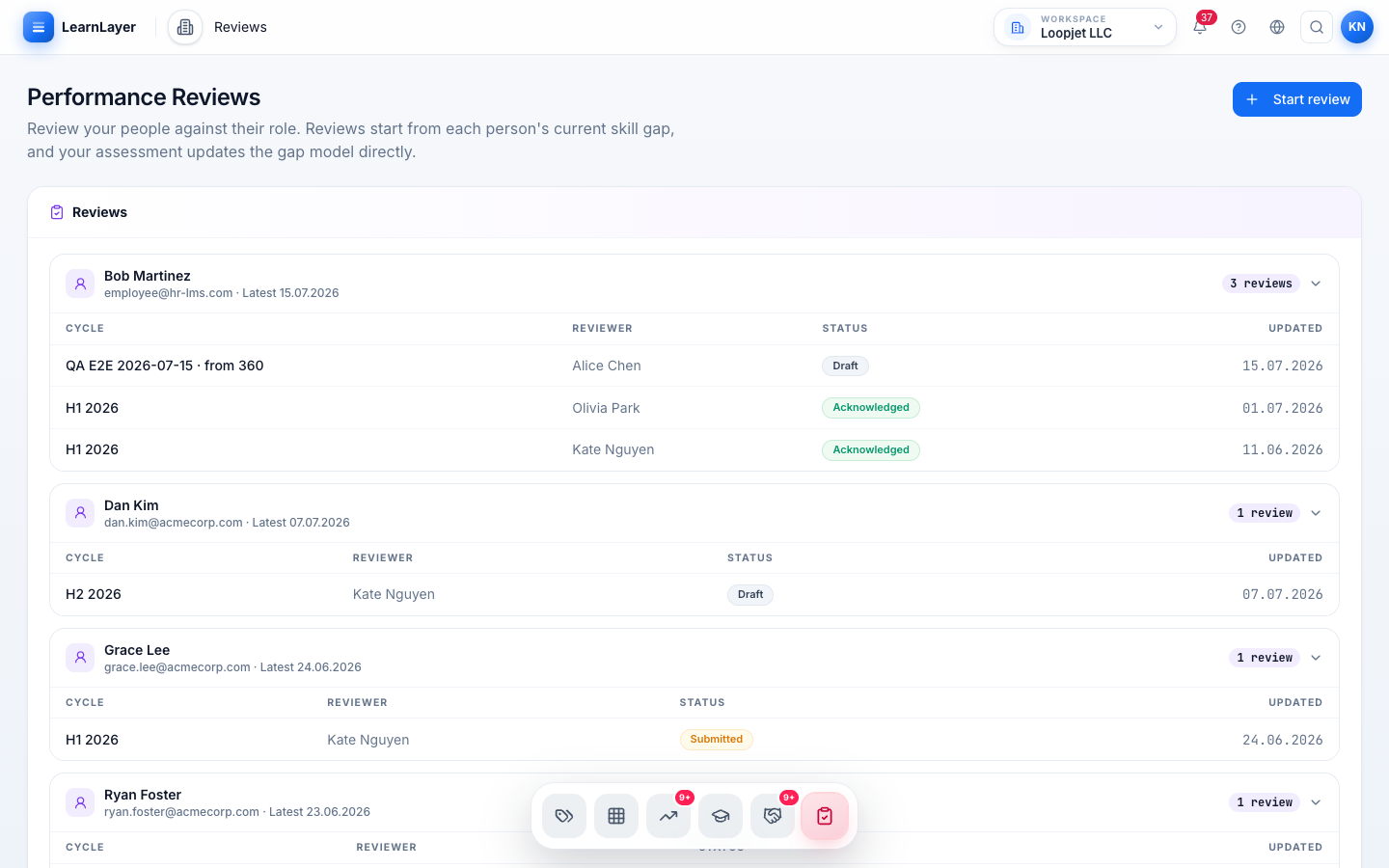Click Kate Nguyen in Grace Lee's row
The height and width of the screenshot is (868, 1389).
[368, 740]
